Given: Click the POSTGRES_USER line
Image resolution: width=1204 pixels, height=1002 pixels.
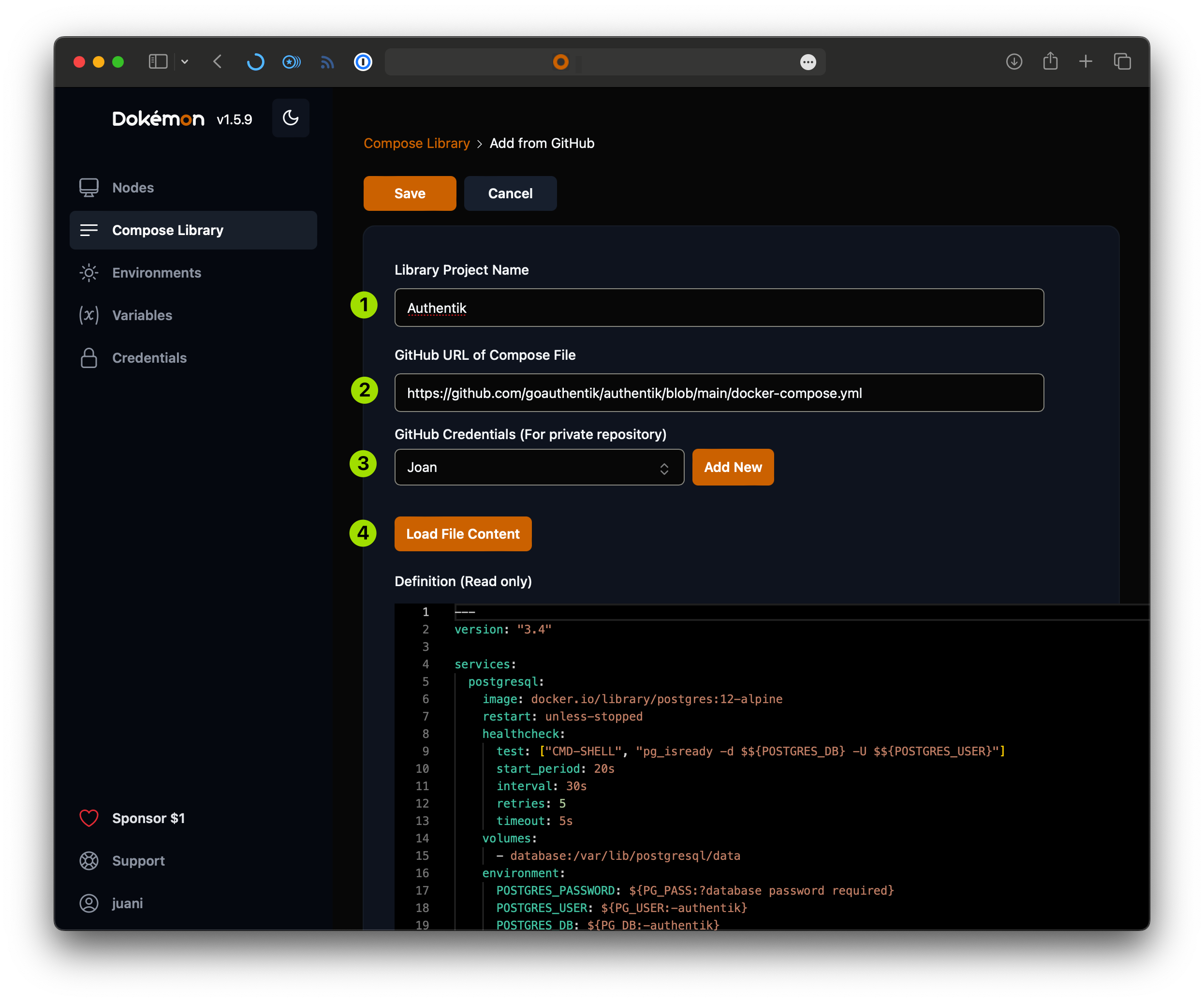Looking at the screenshot, I should coord(621,907).
